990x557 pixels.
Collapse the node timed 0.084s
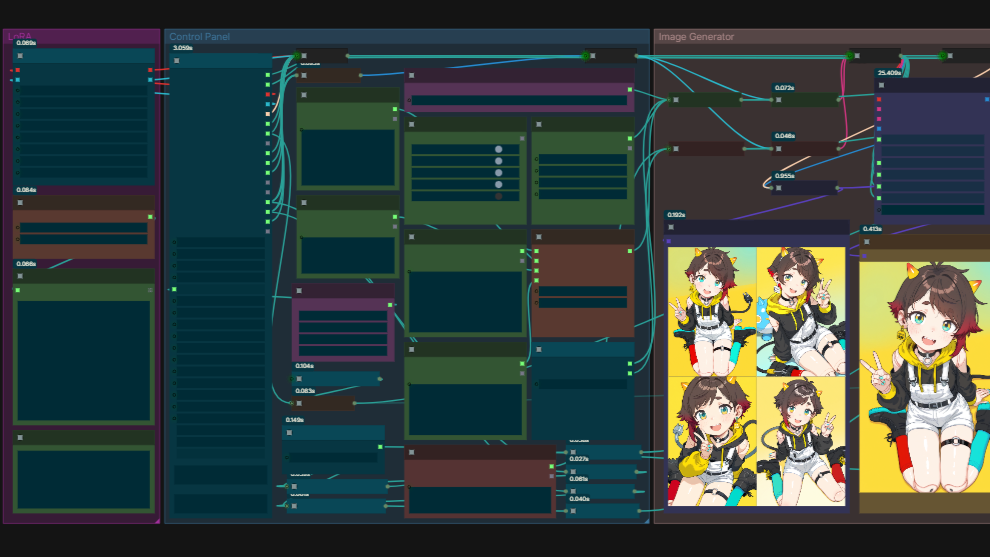(x=20, y=203)
